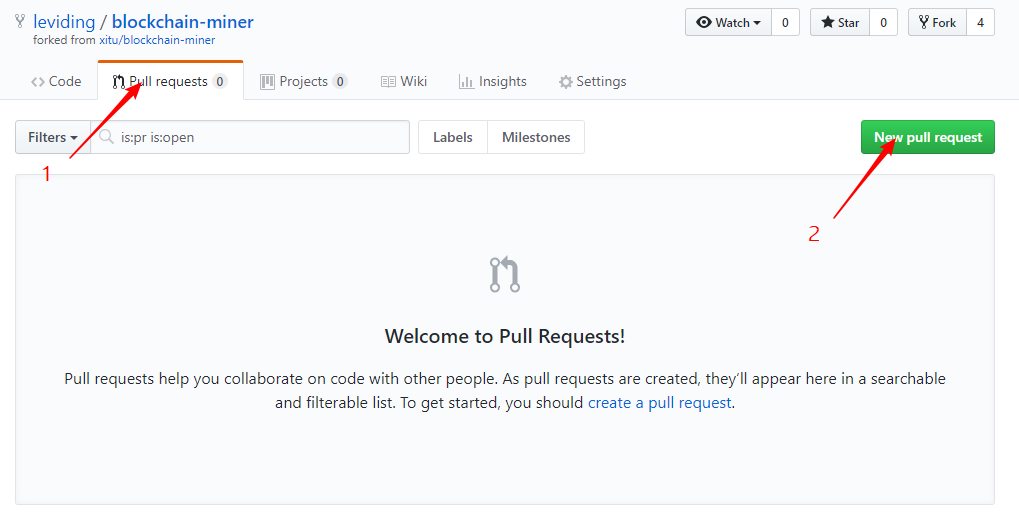Click the eye icon on Watch button
This screenshot has height=521, width=1019.
coord(704,23)
